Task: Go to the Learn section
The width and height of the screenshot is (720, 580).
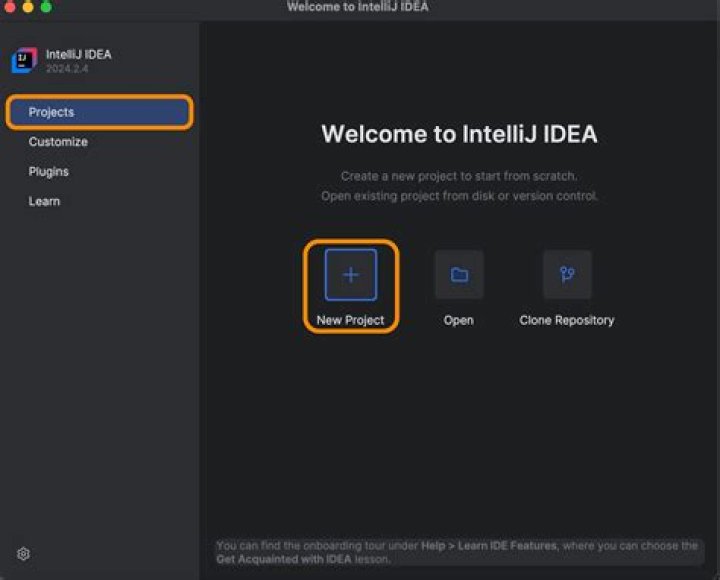Action: 44,201
